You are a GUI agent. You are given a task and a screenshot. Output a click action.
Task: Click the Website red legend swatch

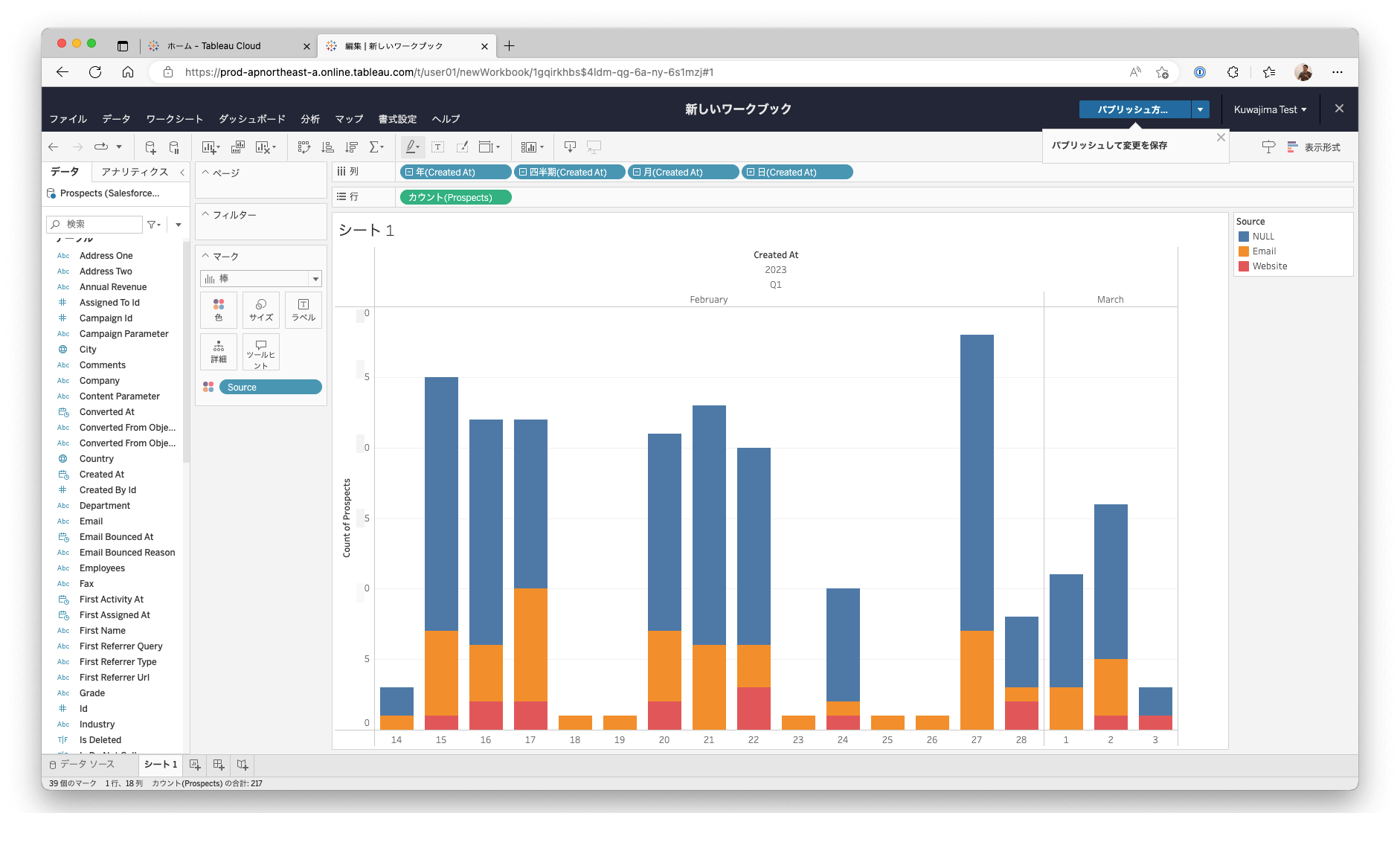click(1244, 266)
